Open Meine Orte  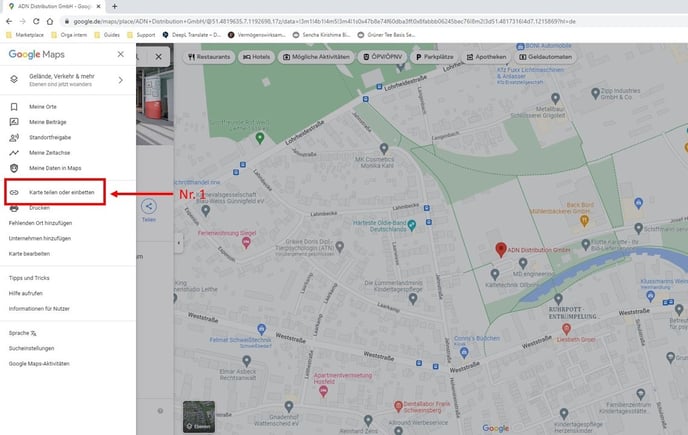(x=43, y=107)
